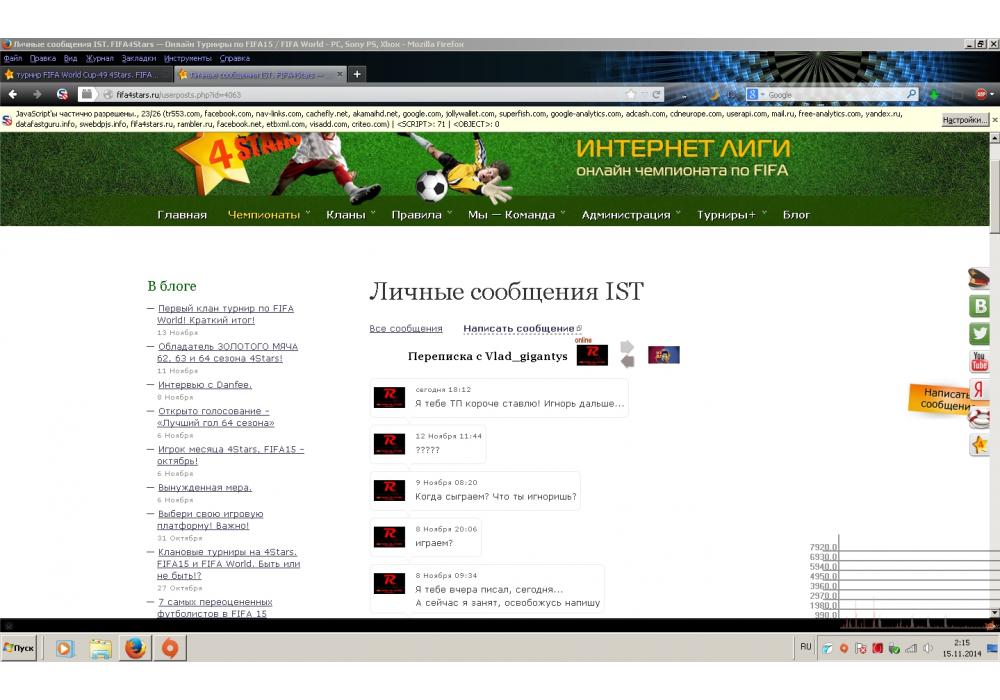Switch the RU language indicator
Image resolution: width=1000 pixels, height=700 pixels.
(805, 646)
